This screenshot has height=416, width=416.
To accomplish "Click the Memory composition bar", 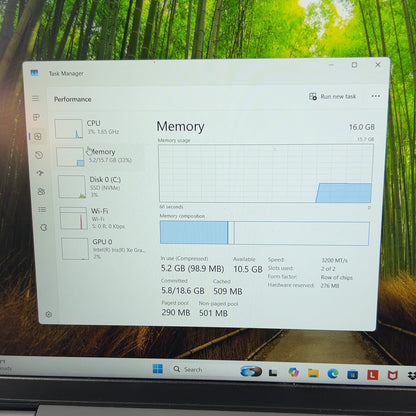I will click(265, 233).
